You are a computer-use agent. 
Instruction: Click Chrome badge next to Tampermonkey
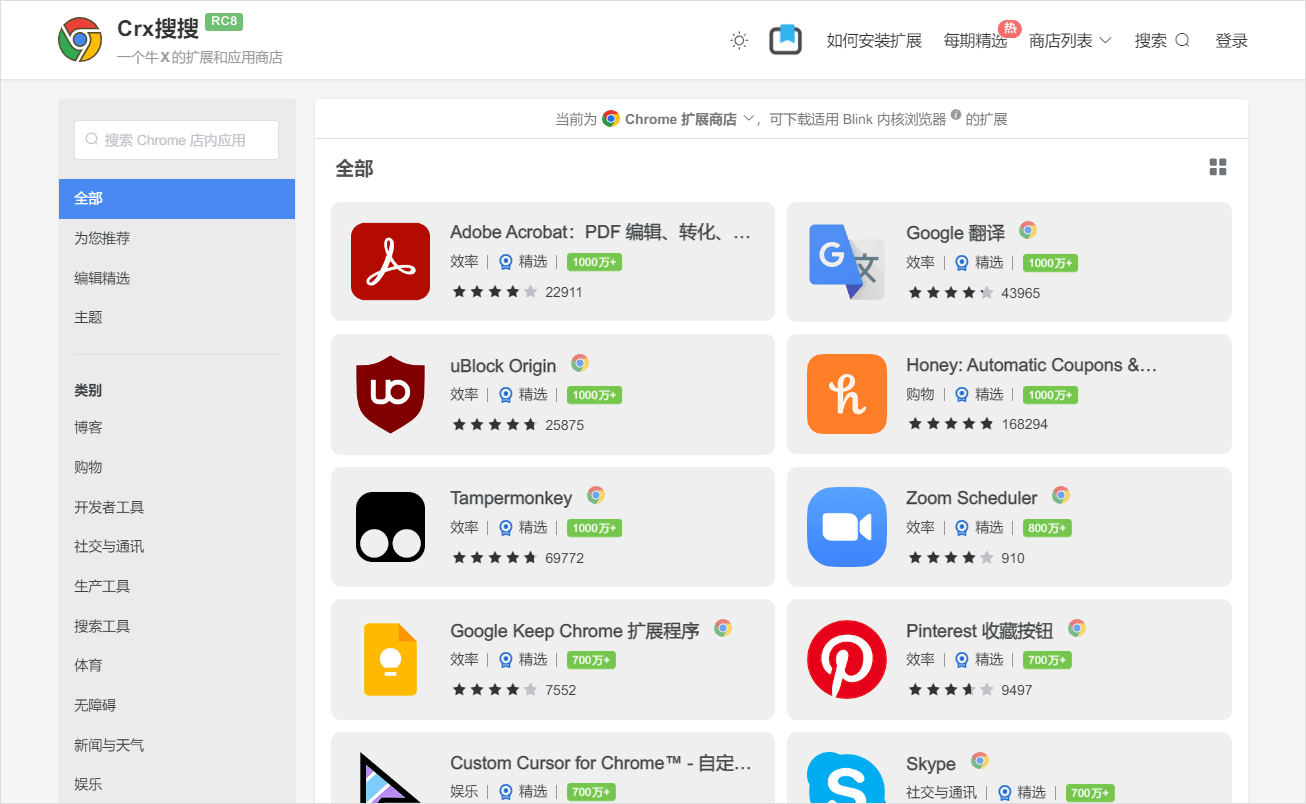tap(596, 495)
